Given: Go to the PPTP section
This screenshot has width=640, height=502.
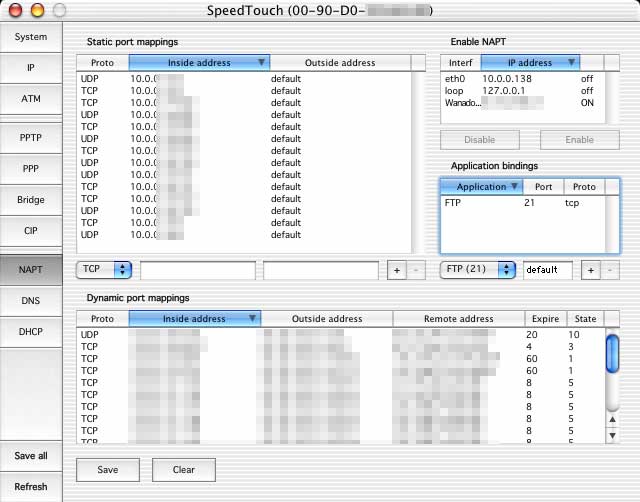Looking at the screenshot, I should click(31, 138).
